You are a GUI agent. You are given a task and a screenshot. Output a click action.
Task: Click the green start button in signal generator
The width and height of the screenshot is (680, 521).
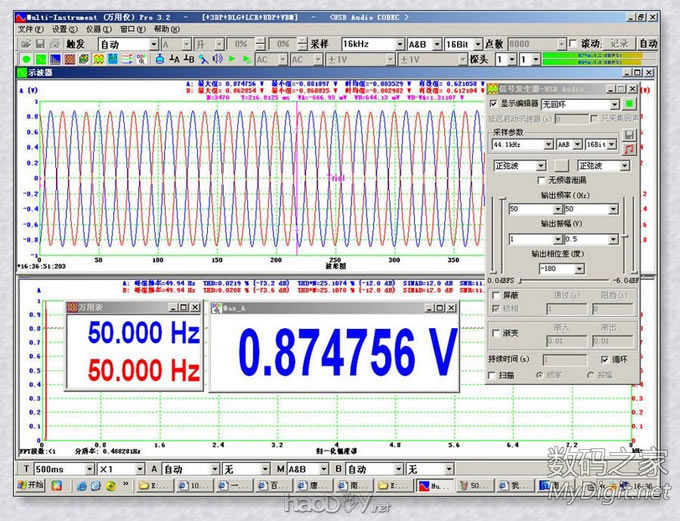coord(629,103)
